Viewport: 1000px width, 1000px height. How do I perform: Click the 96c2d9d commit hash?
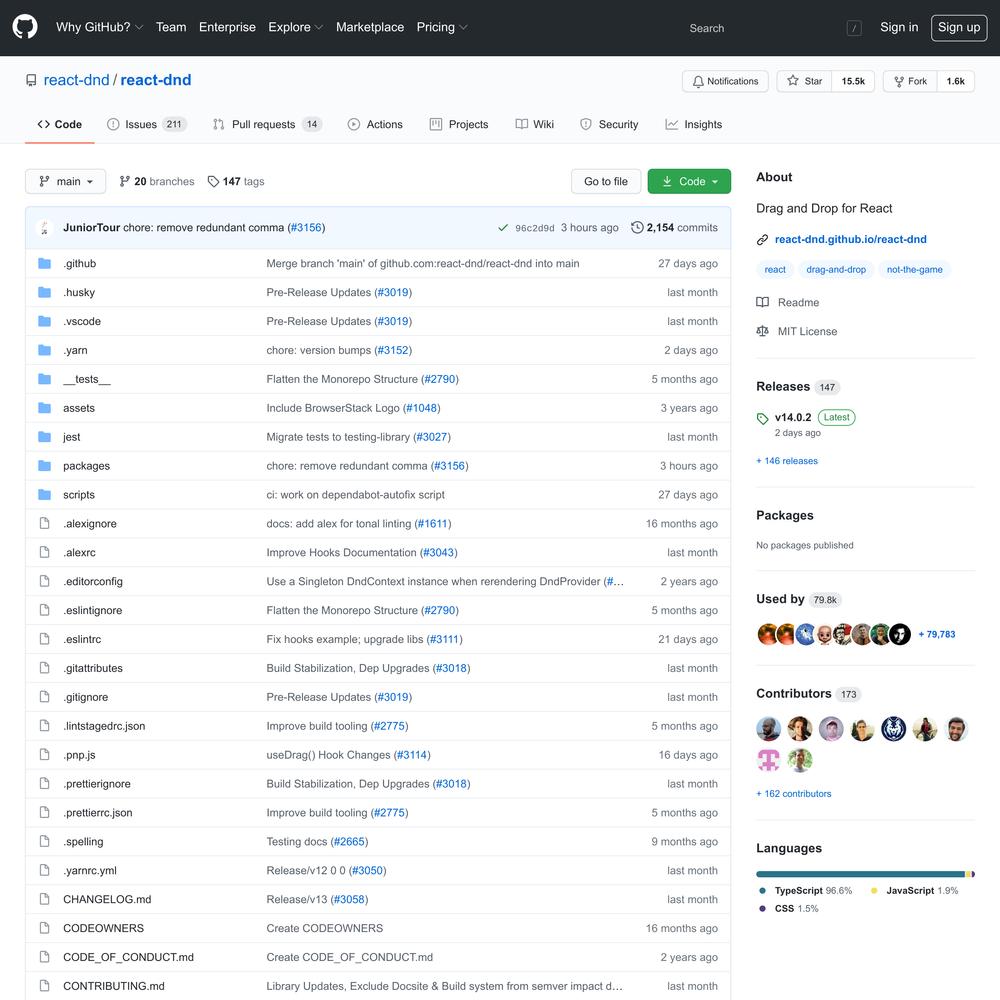[534, 228]
